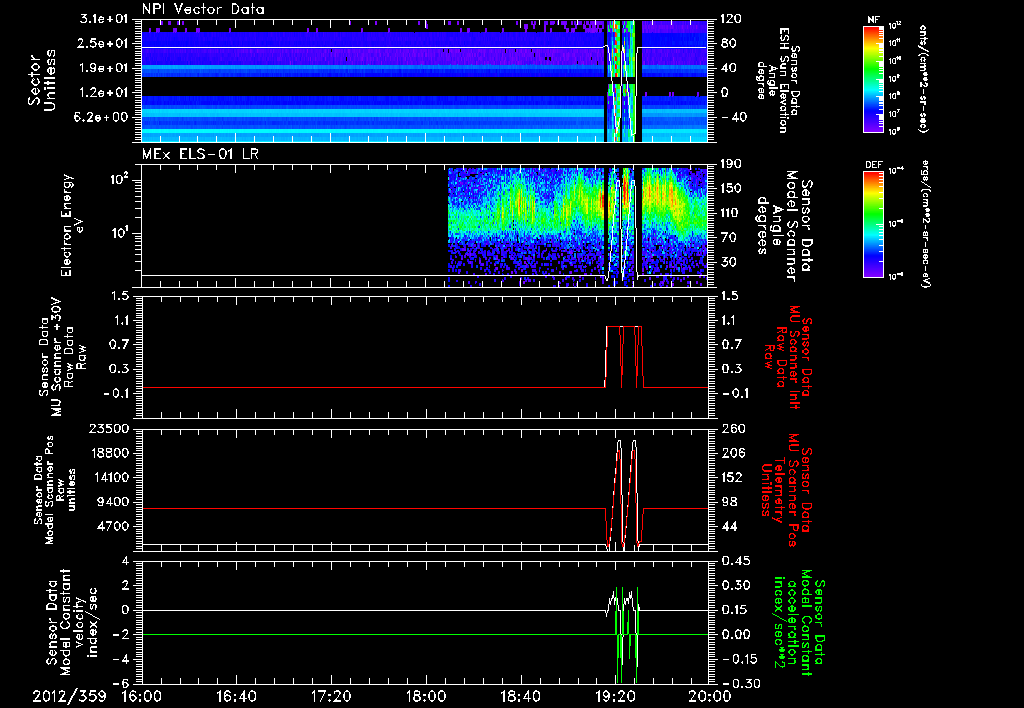Click the 14100 scanner position tick

pyautogui.click(x=108, y=477)
